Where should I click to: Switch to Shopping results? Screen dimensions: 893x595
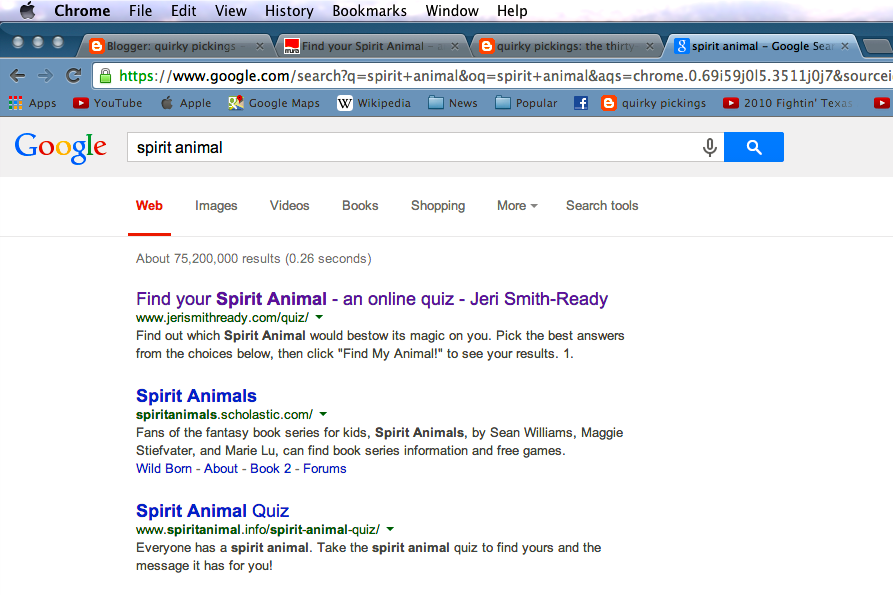pos(438,206)
